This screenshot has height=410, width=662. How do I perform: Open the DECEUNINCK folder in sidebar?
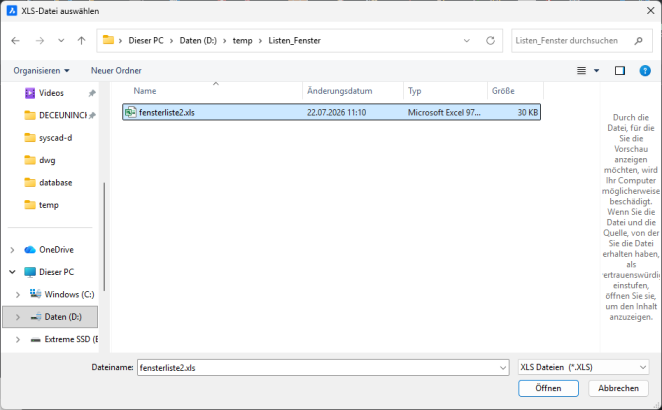coord(55,115)
